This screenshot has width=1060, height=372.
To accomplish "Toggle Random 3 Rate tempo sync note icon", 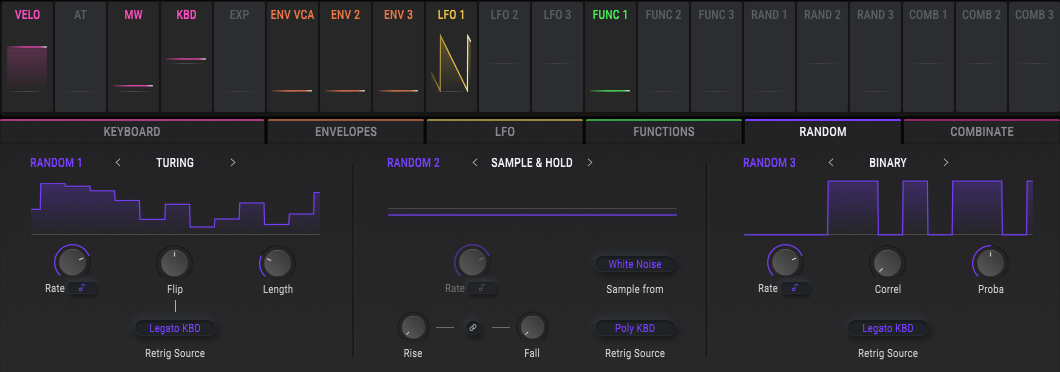I will click(796, 288).
